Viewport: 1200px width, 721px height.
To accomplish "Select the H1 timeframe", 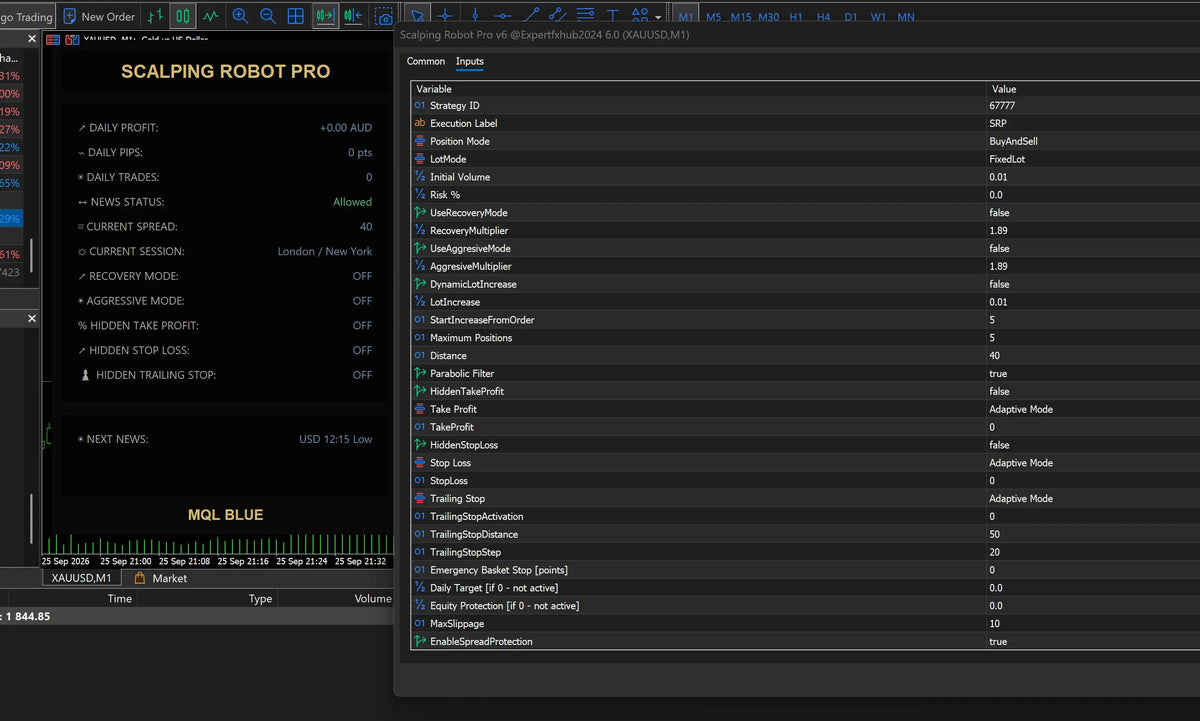I will click(x=796, y=17).
